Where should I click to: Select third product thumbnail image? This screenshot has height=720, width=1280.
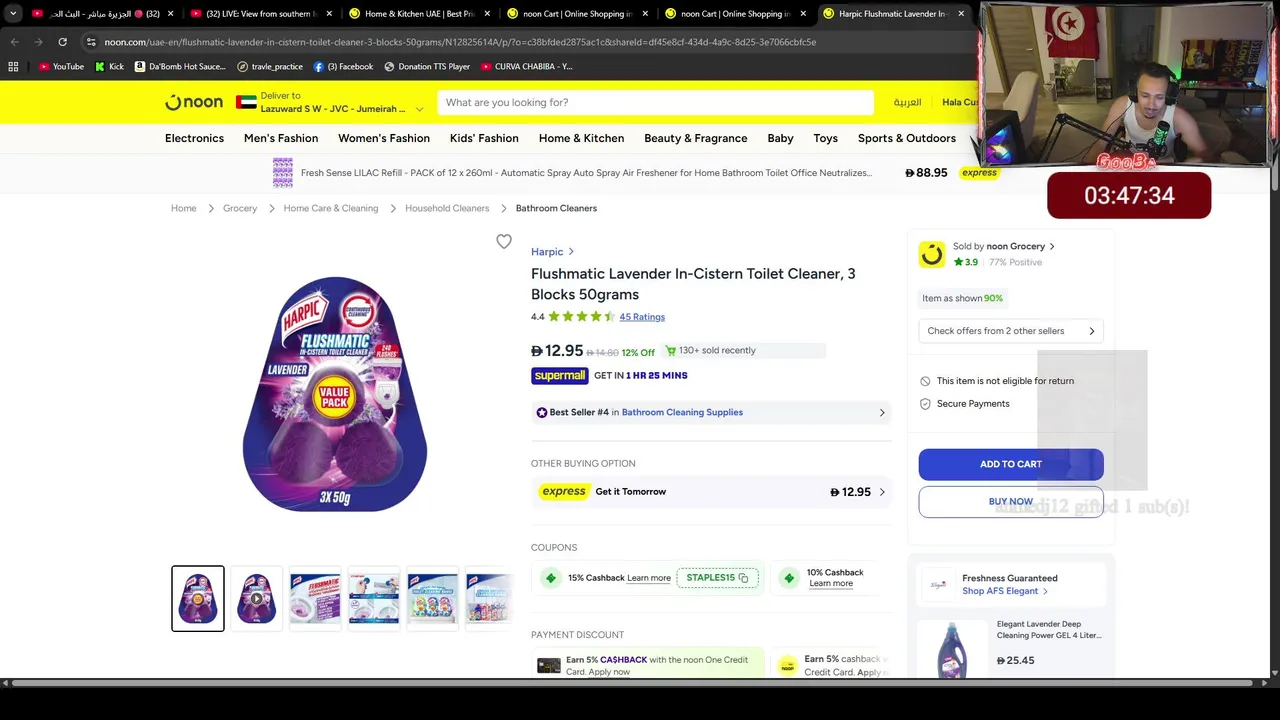point(315,599)
